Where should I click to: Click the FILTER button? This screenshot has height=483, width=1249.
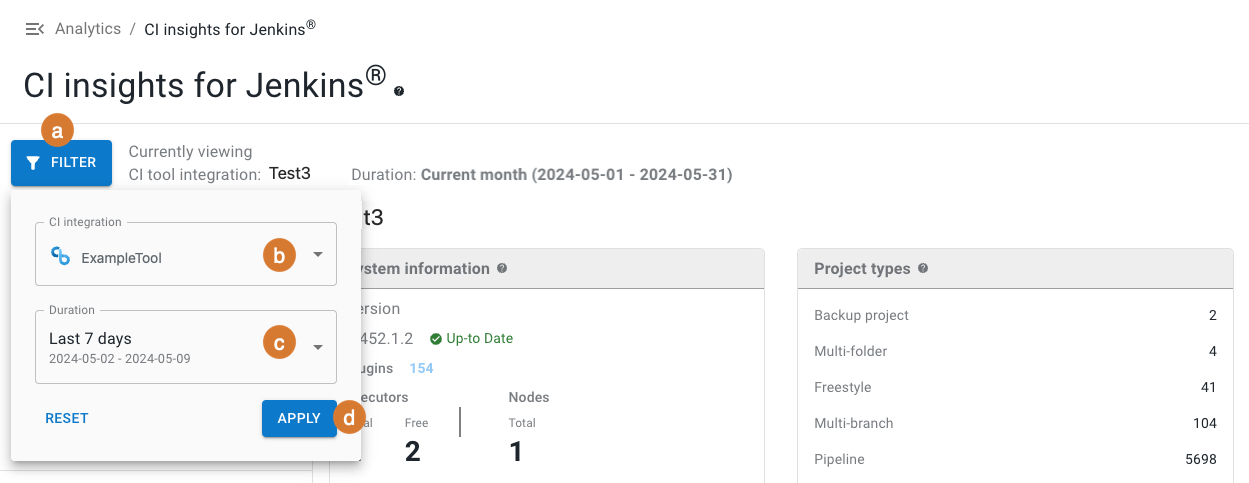tap(62, 163)
